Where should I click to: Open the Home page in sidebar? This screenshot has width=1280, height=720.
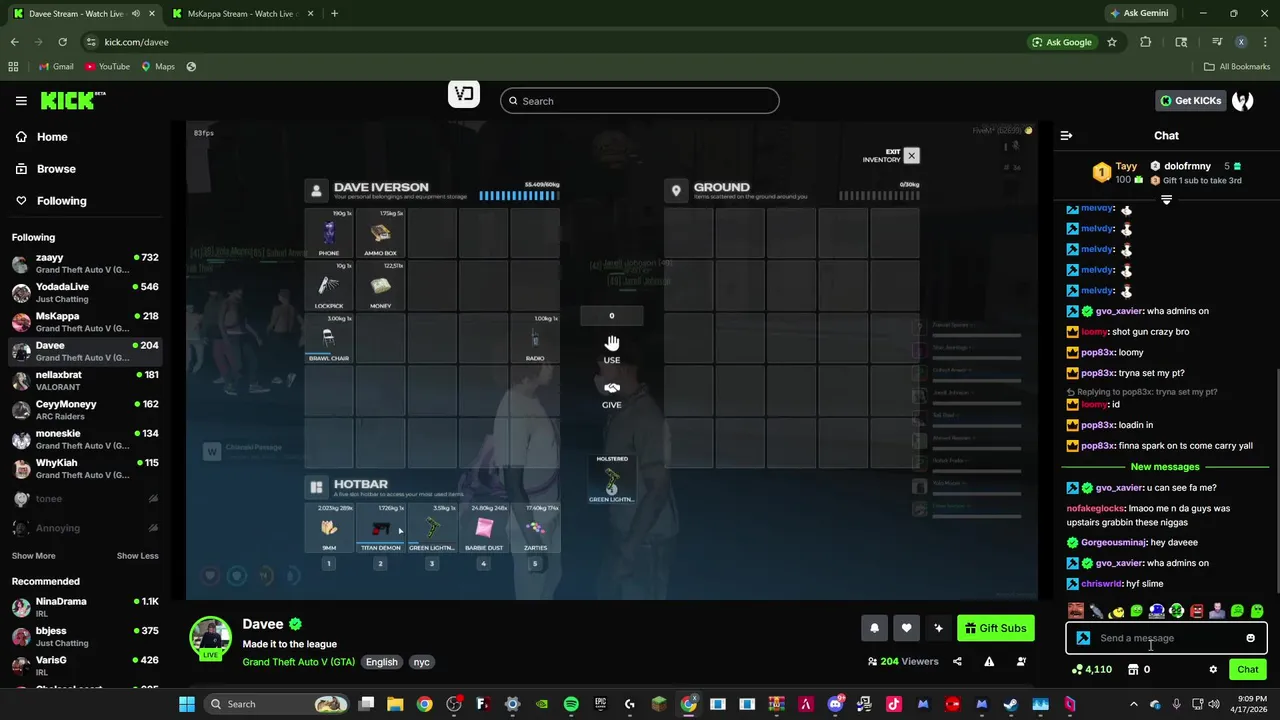click(52, 137)
